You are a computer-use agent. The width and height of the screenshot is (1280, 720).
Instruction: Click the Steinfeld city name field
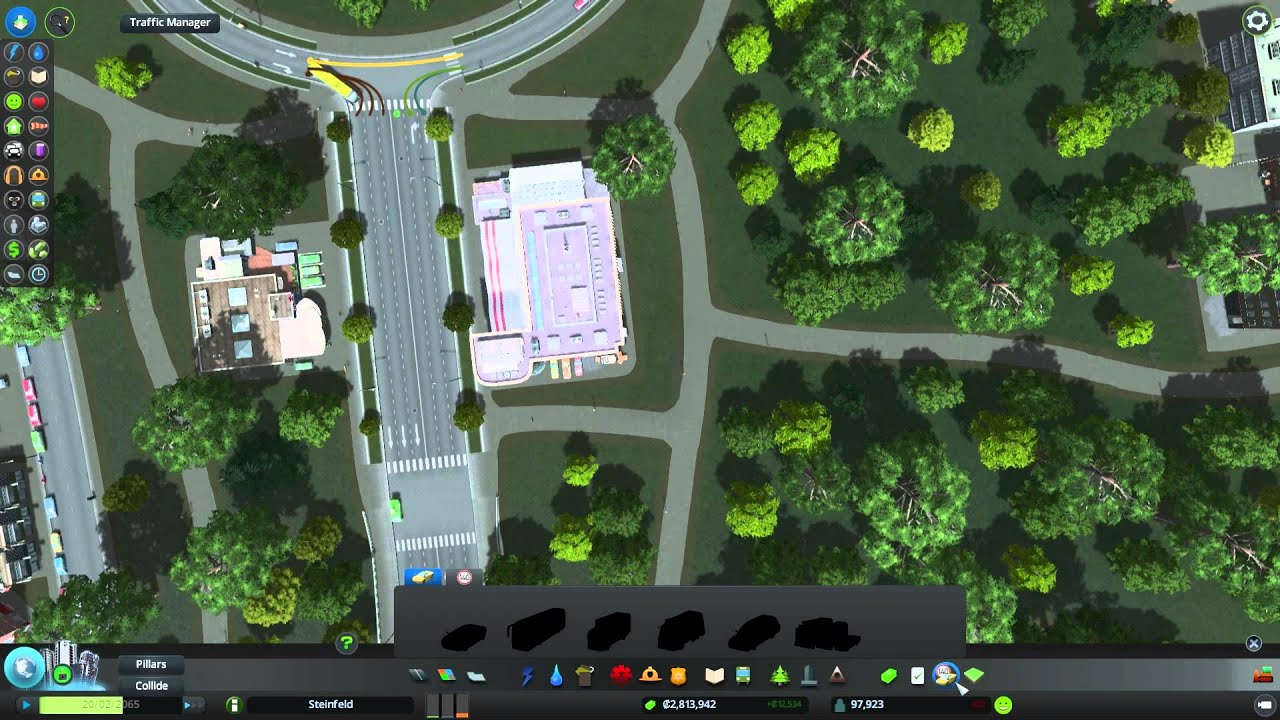[x=331, y=705]
